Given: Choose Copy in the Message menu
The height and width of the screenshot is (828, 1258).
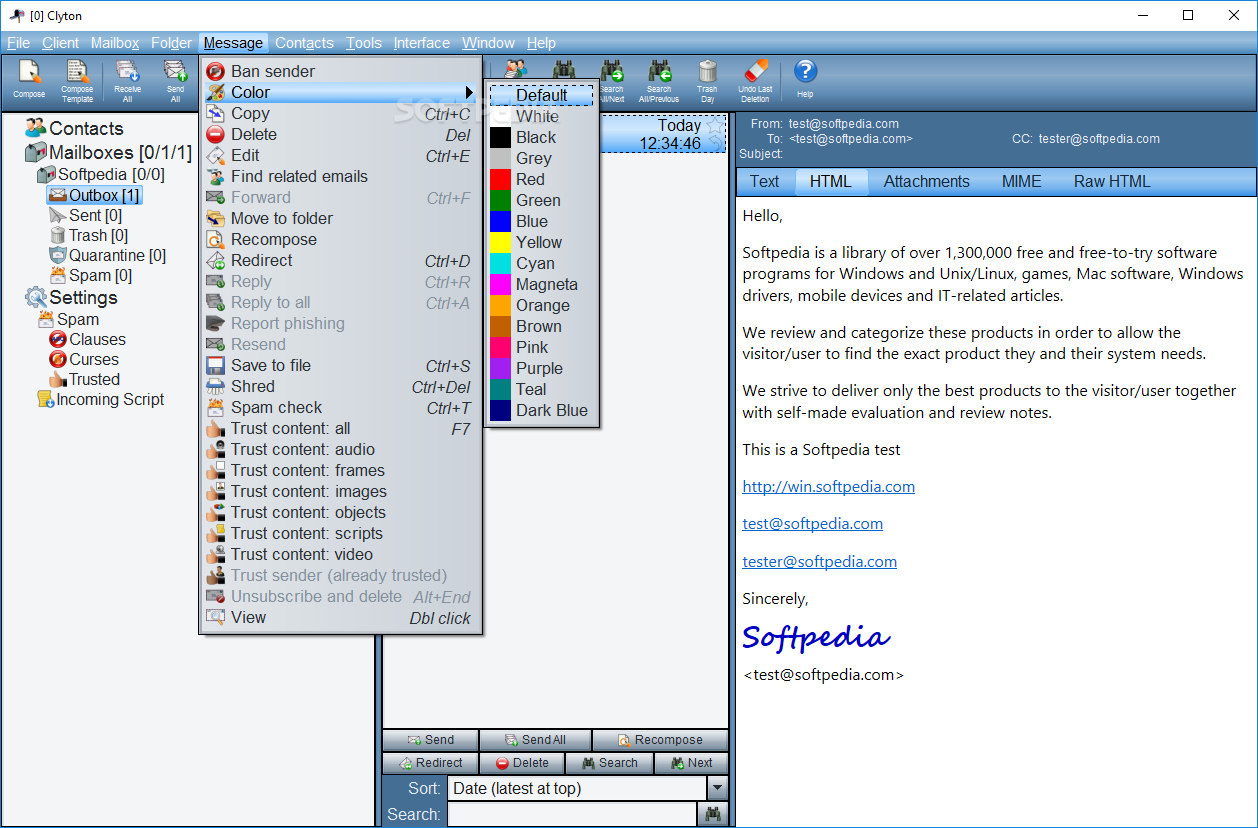Looking at the screenshot, I should (340, 113).
